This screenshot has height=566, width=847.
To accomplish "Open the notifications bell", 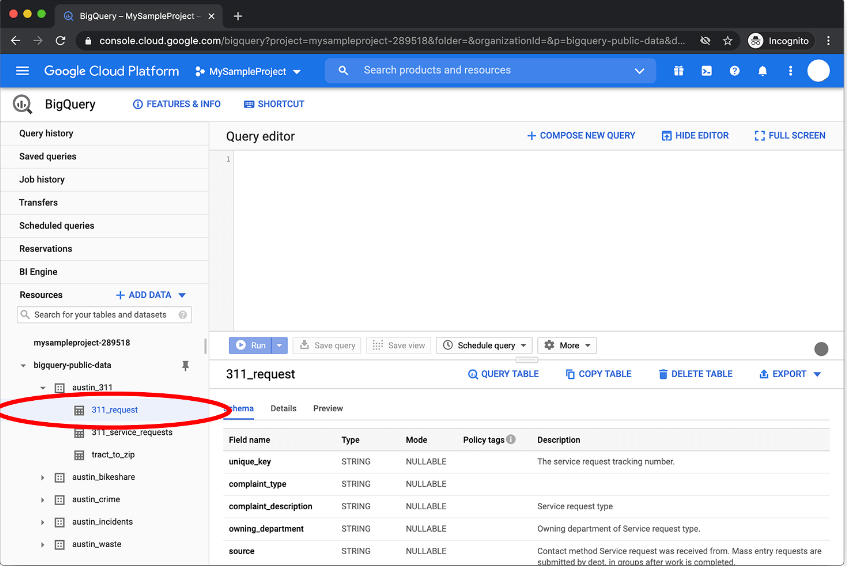I will click(762, 71).
